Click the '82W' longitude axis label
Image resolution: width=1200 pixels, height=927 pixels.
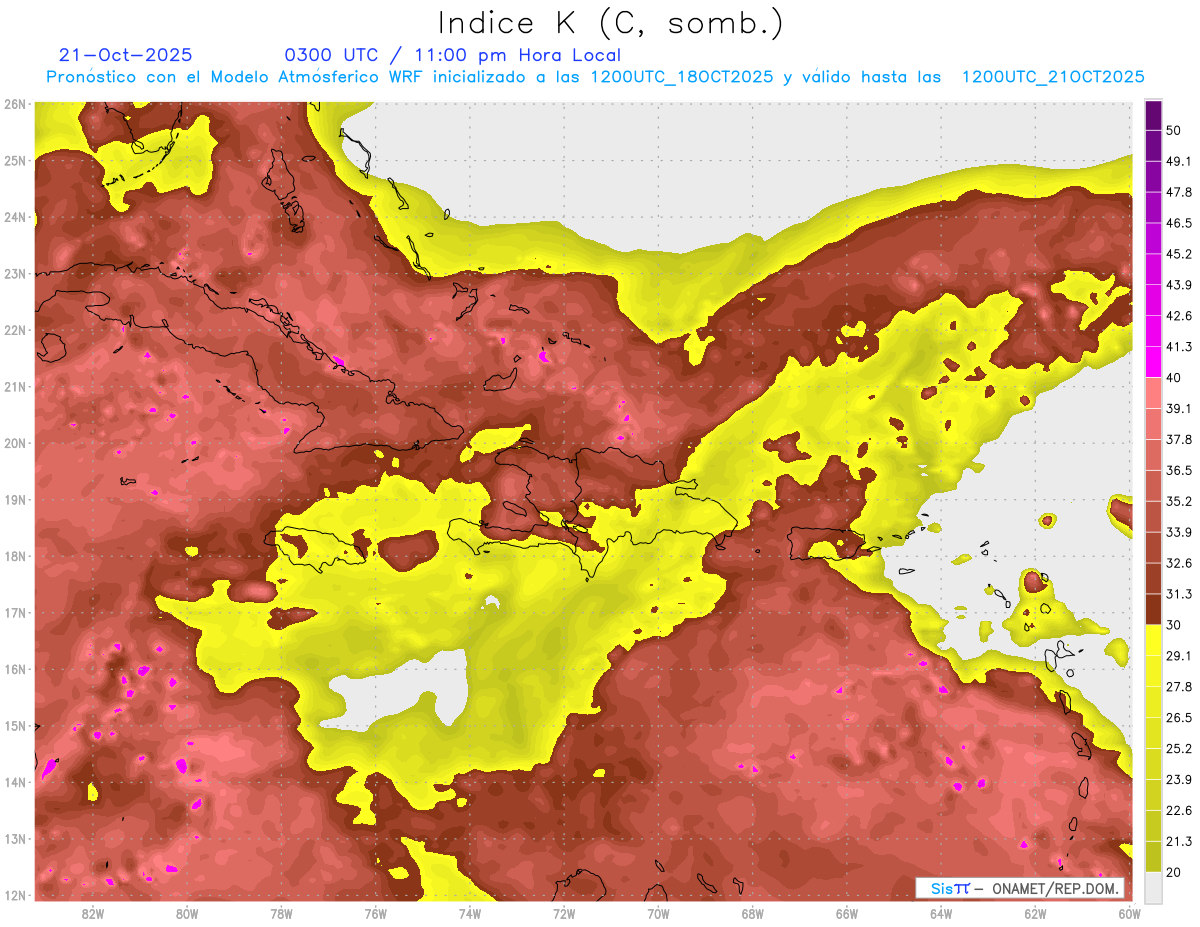point(93,913)
